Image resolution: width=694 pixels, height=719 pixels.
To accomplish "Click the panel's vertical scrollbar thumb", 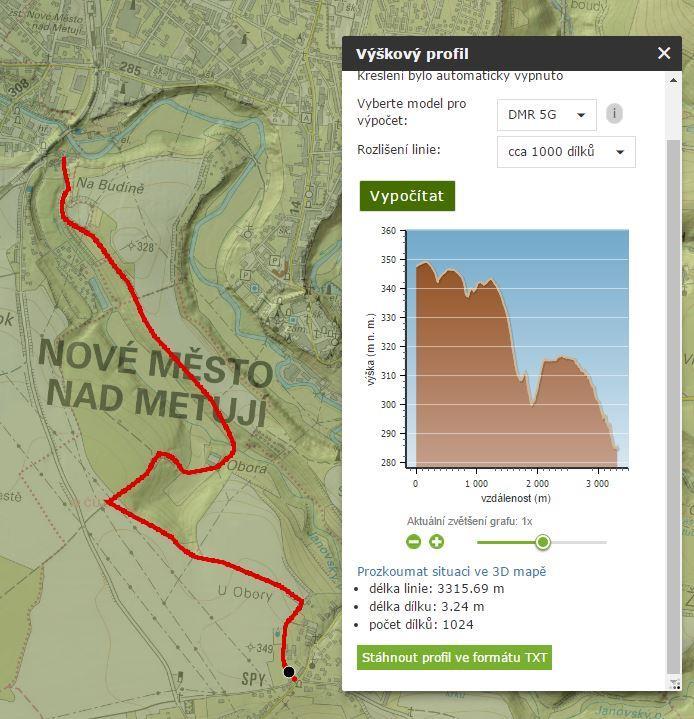I will pos(674,400).
